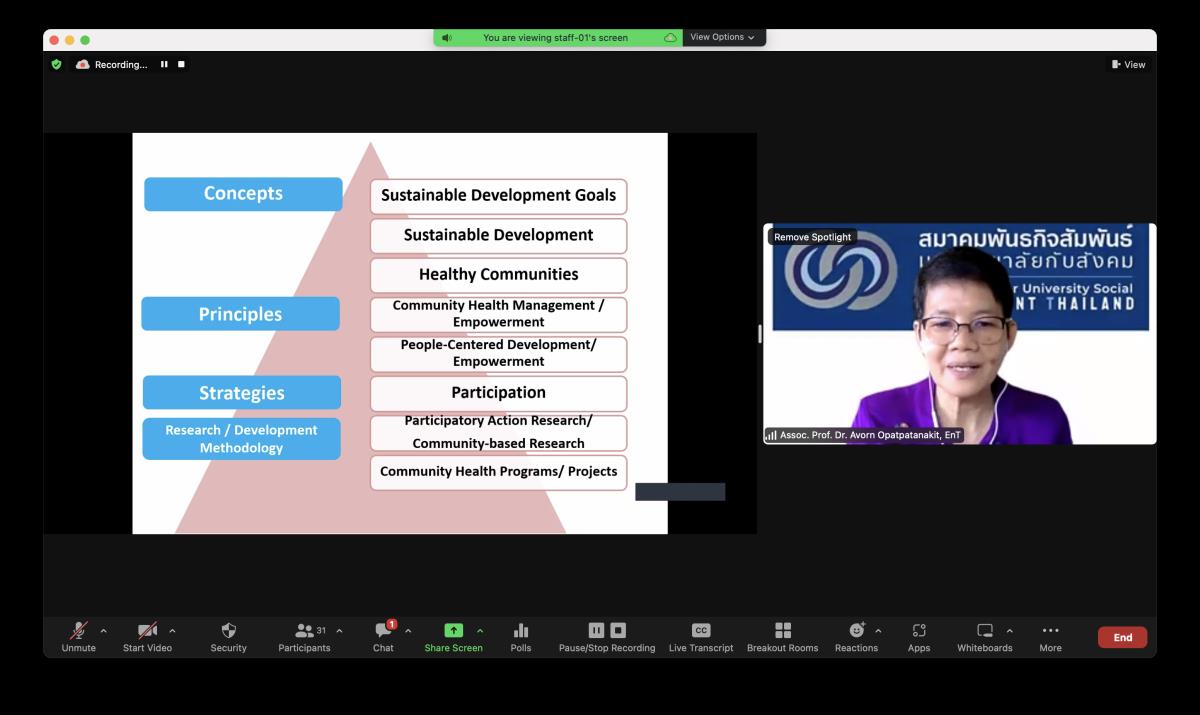This screenshot has height=715, width=1200.
Task: Click the red End meeting button
Action: click(x=1122, y=637)
